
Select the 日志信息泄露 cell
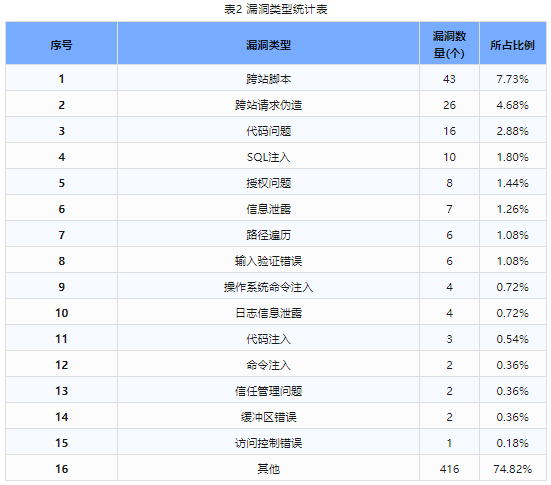268,313
